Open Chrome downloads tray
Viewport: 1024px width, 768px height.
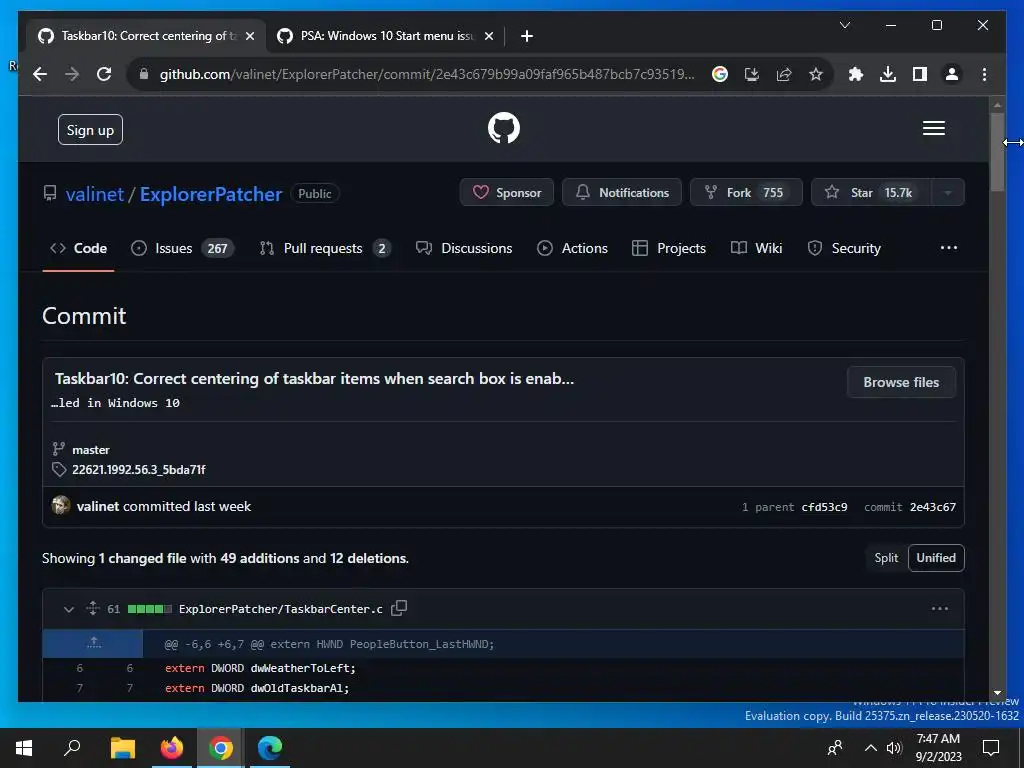pos(888,74)
